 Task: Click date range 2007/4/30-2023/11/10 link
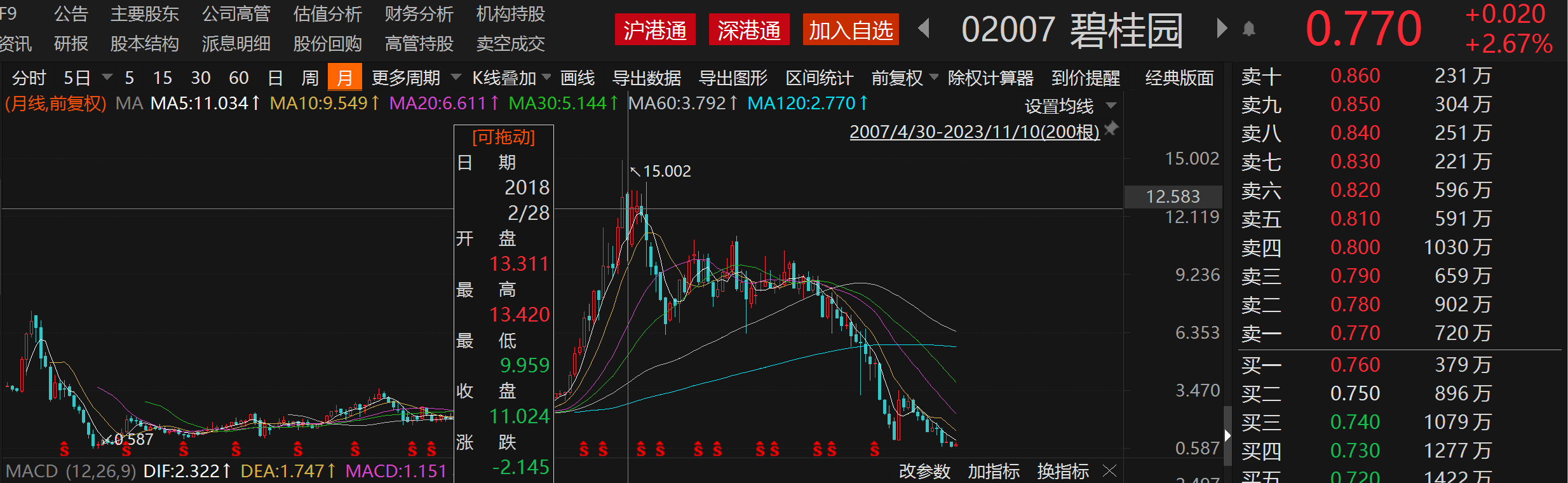(x=975, y=132)
